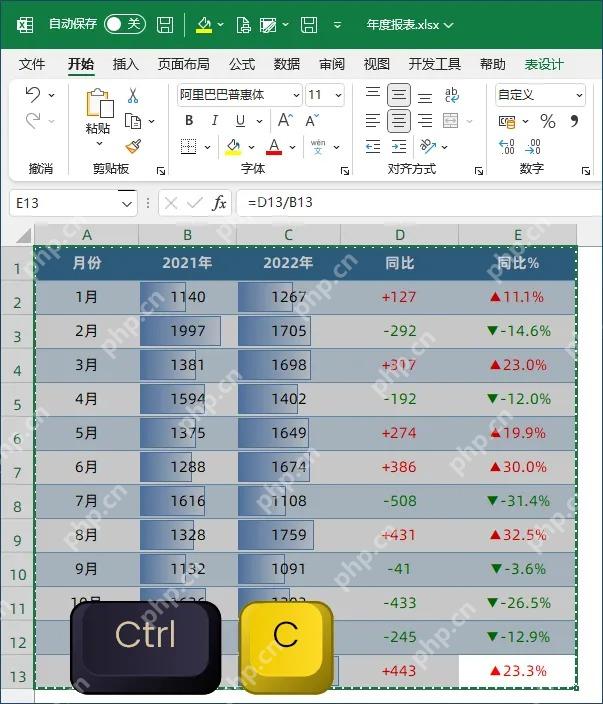Apply the red font color A
The width and height of the screenshot is (603, 704).
(274, 147)
